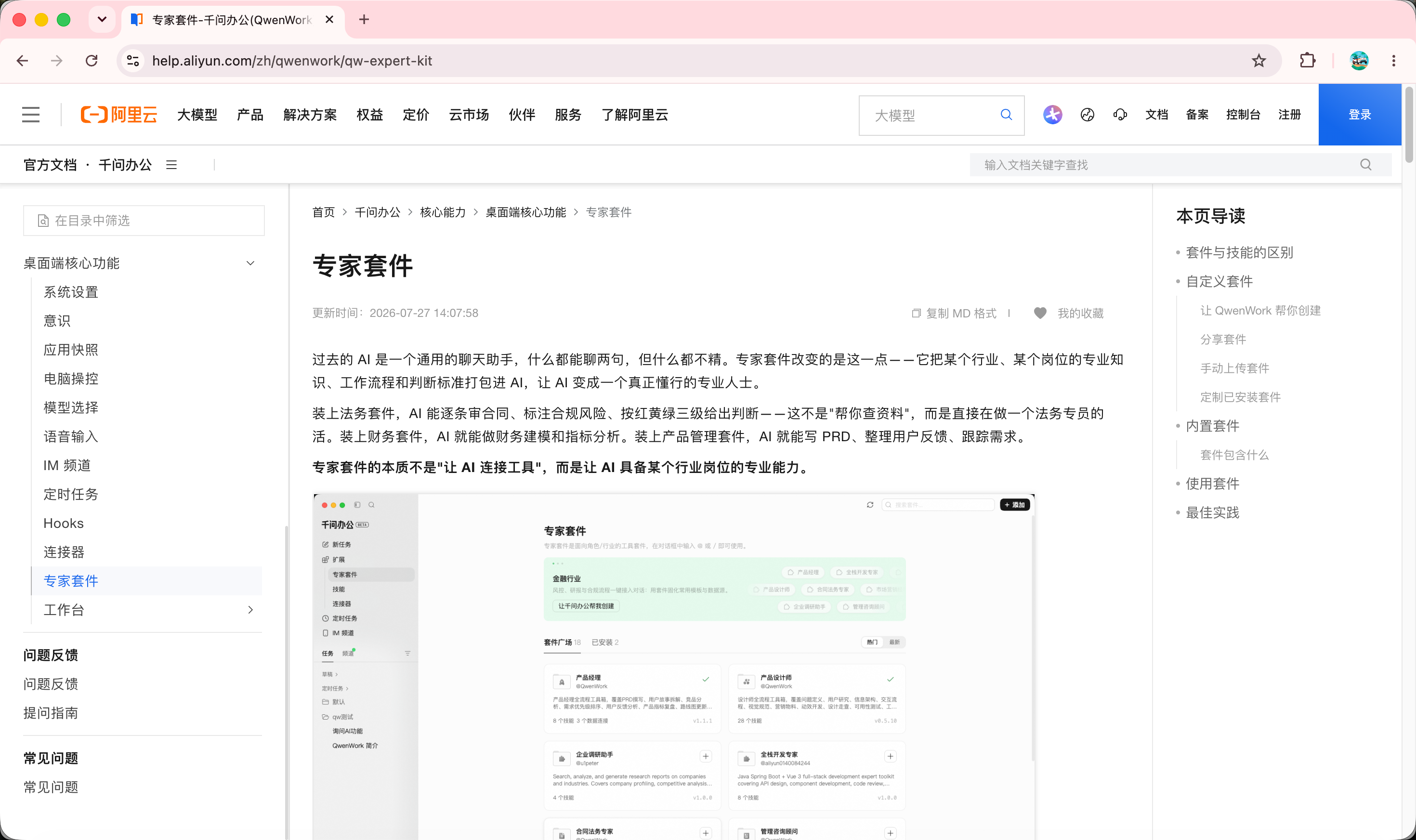Screen dimensions: 1416x840
Task: Click the heart icon for 我的收藏
Action: [1040, 313]
